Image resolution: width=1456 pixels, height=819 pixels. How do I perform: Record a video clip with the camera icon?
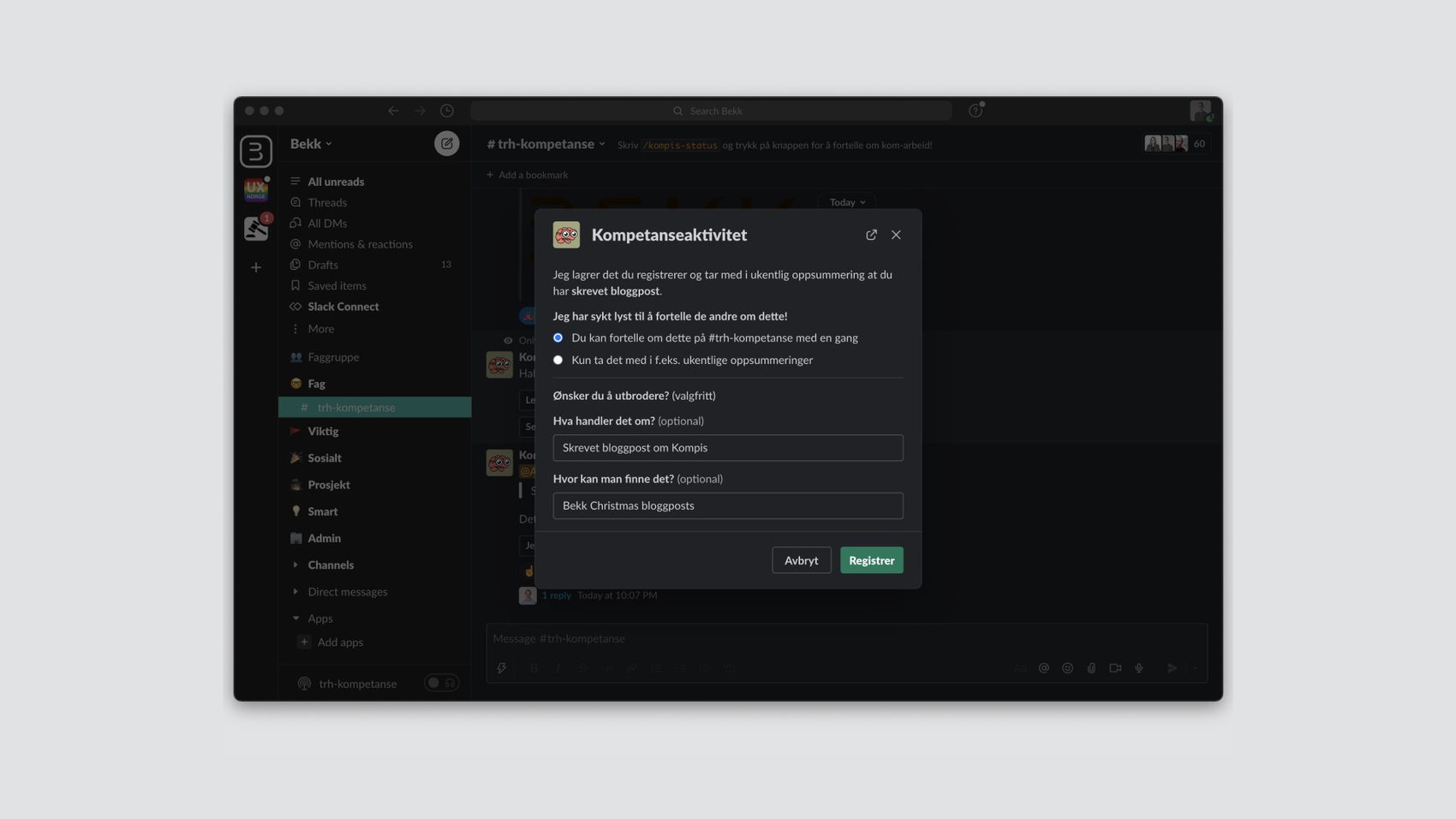pyautogui.click(x=1115, y=668)
